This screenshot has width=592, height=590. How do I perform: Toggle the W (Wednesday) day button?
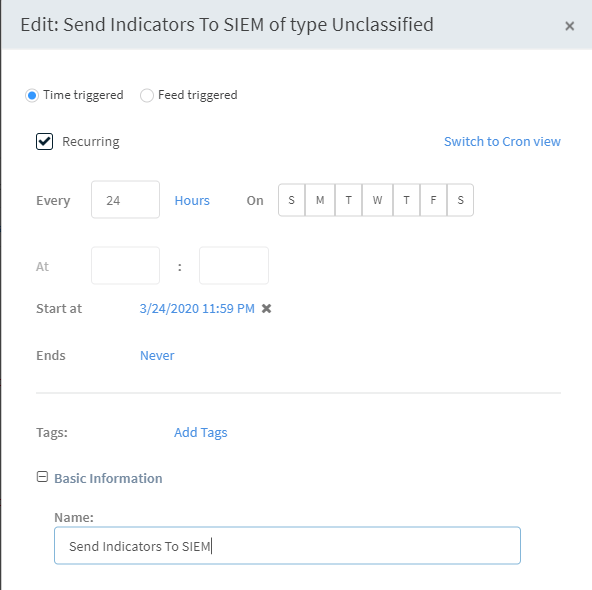(x=377, y=200)
